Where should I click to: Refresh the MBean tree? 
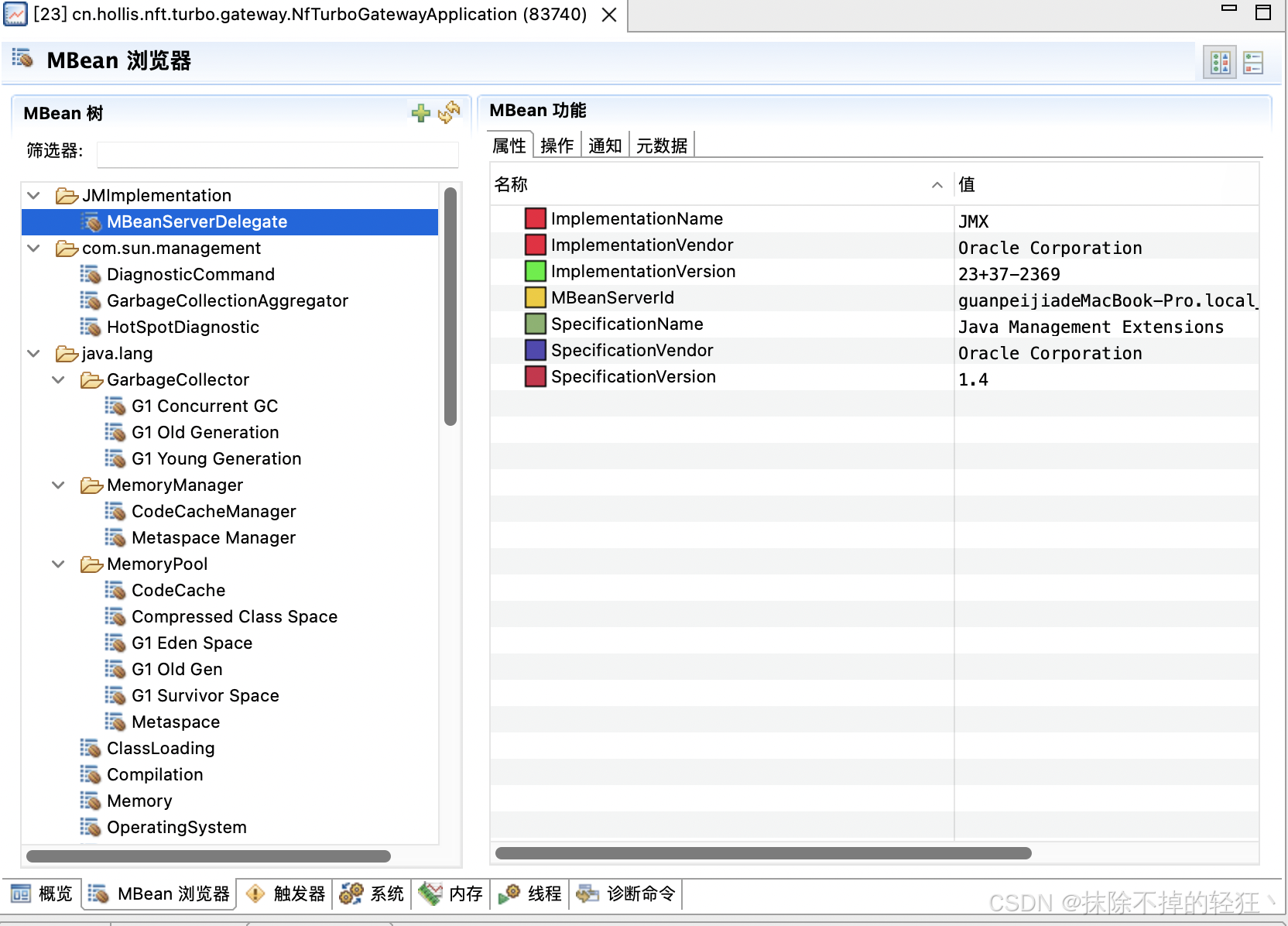(x=447, y=113)
